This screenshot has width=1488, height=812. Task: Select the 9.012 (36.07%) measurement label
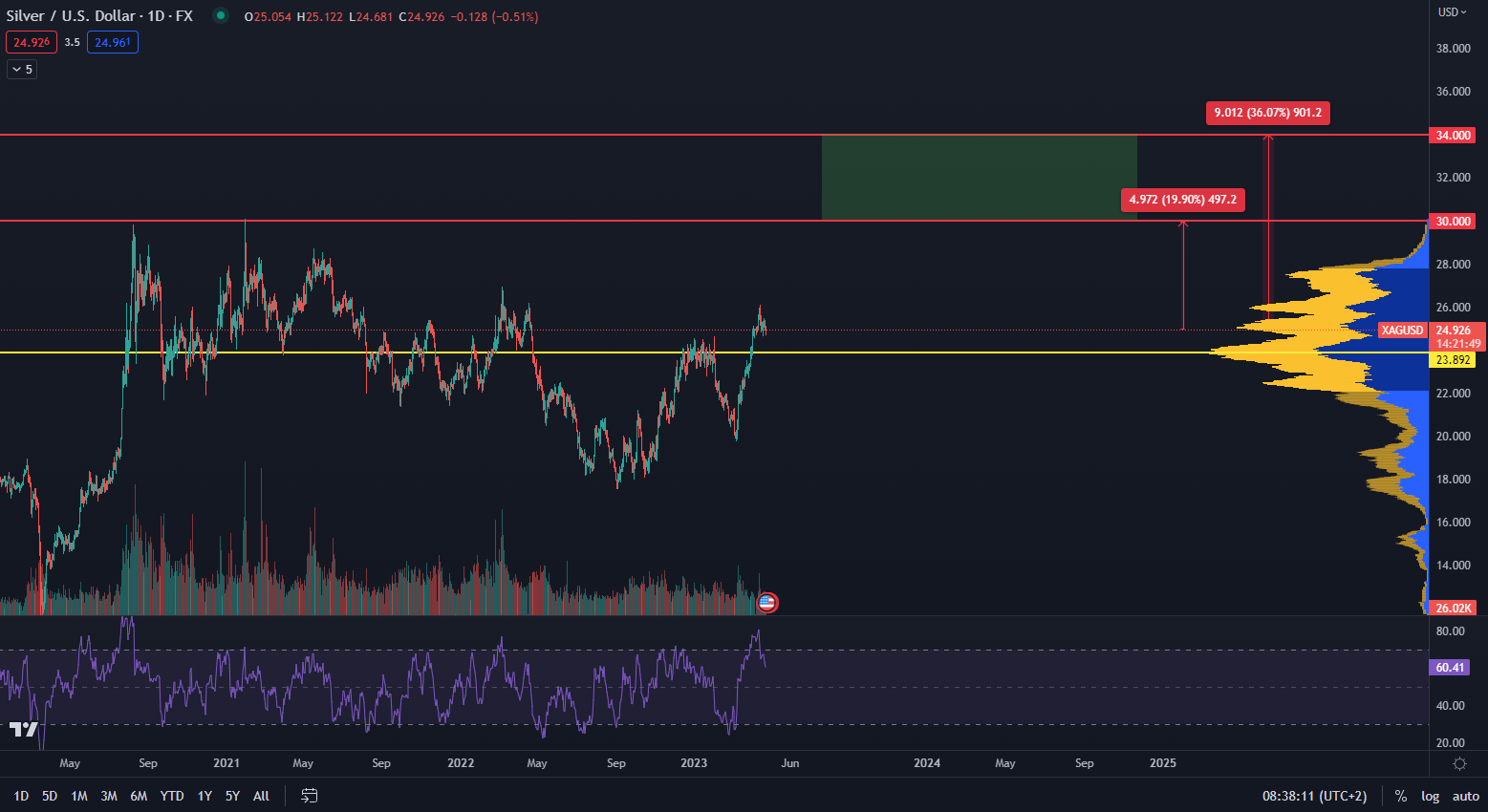pos(1267,113)
